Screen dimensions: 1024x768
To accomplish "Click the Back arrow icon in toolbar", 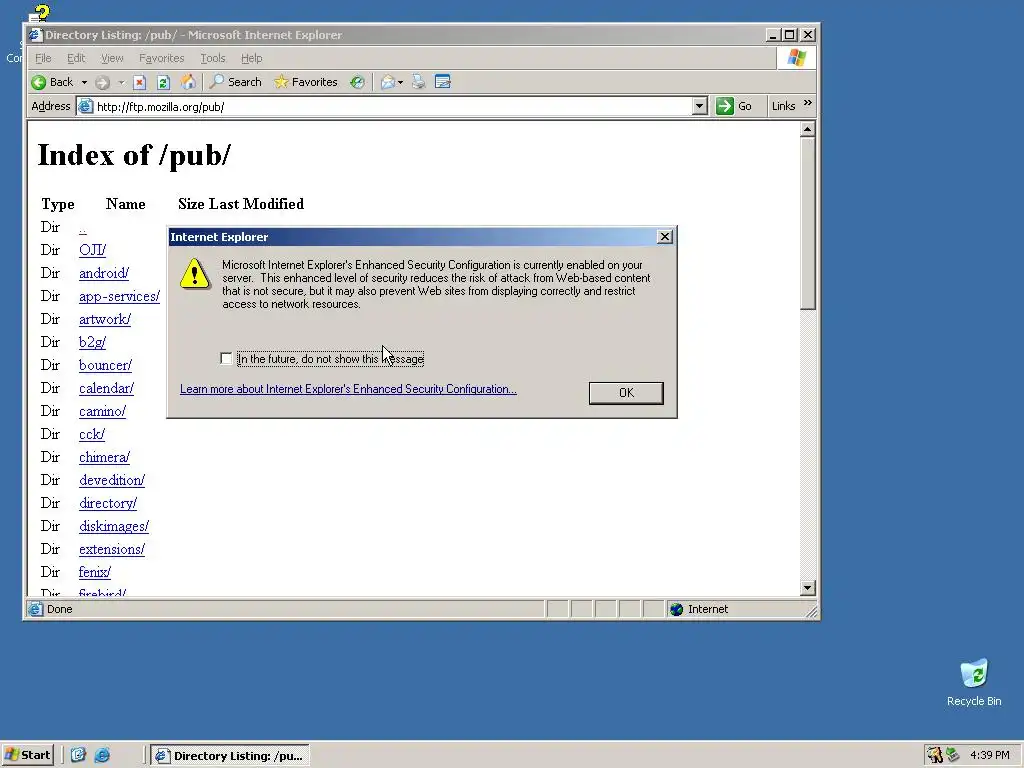I will (39, 82).
